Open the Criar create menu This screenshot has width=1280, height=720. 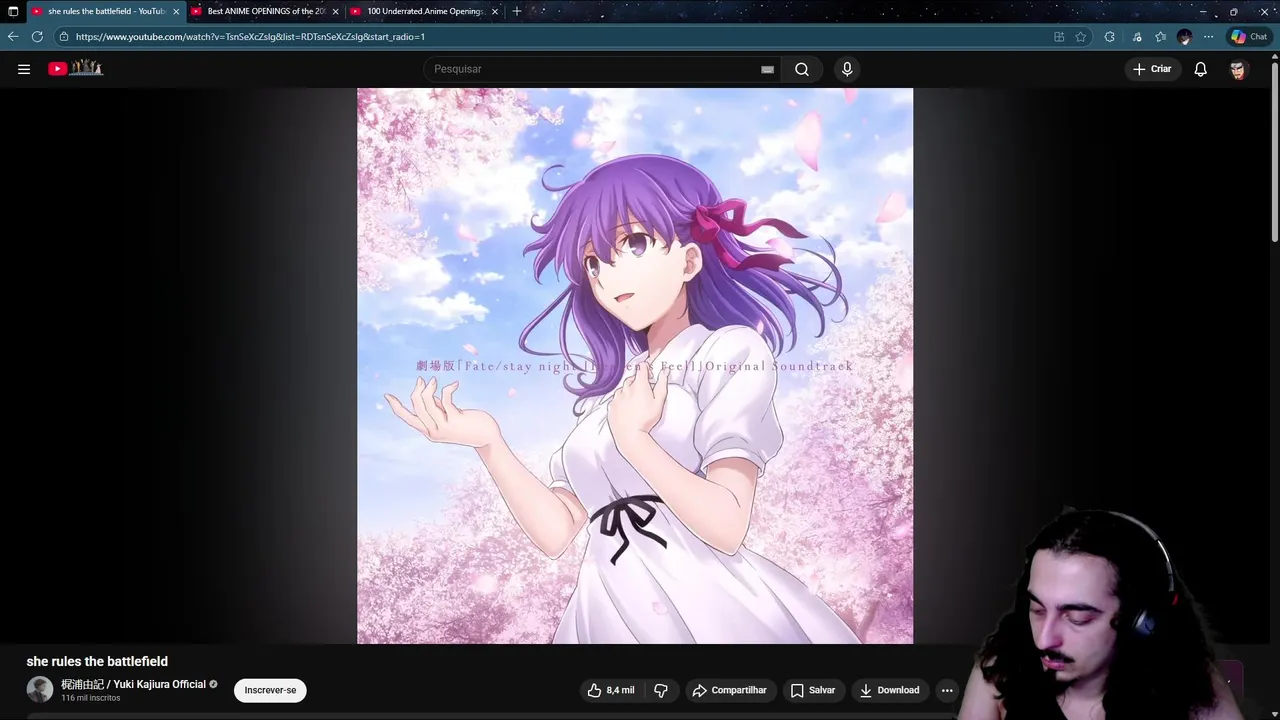1152,69
